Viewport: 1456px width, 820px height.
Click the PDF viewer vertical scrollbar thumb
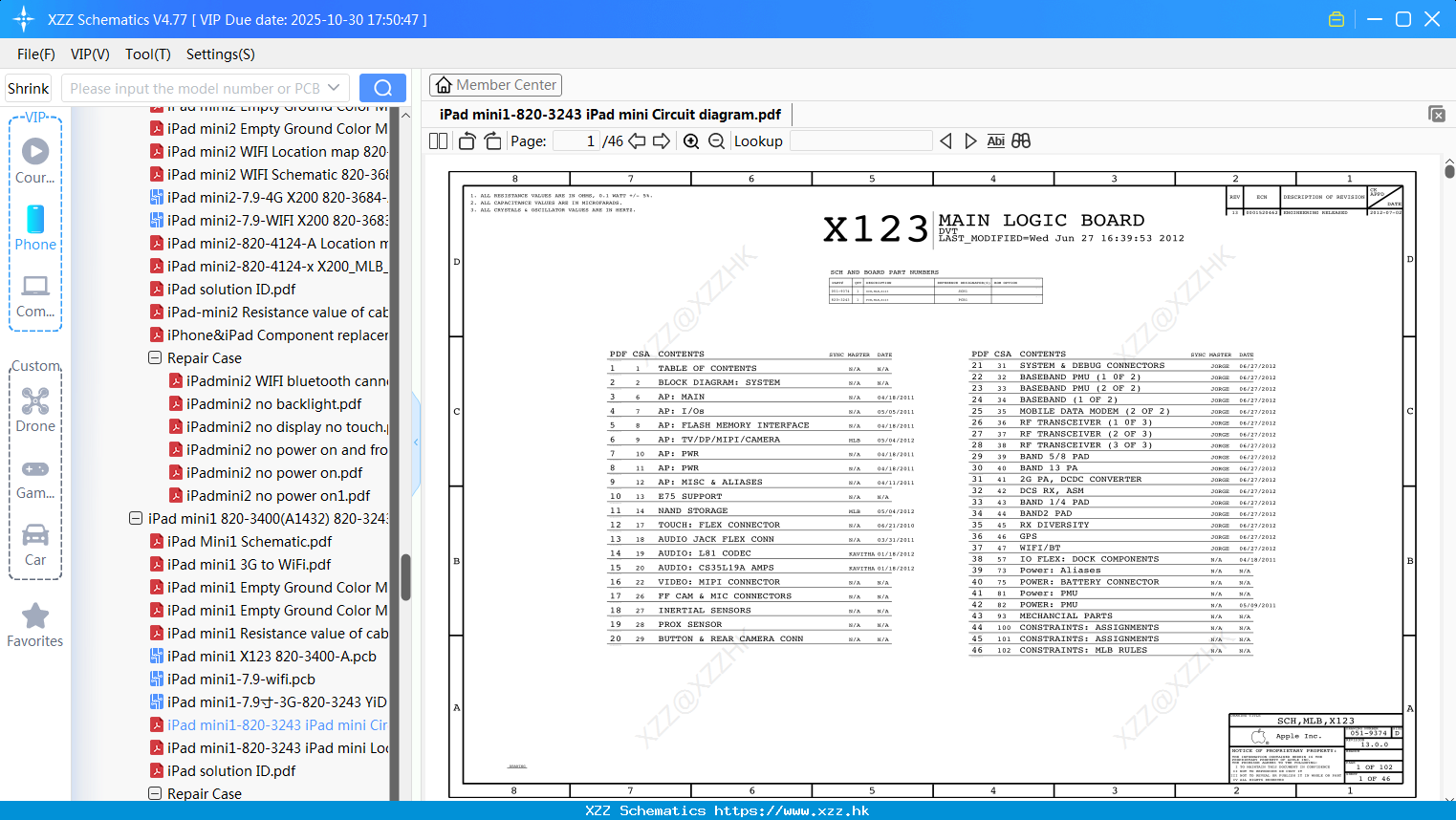(1449, 170)
